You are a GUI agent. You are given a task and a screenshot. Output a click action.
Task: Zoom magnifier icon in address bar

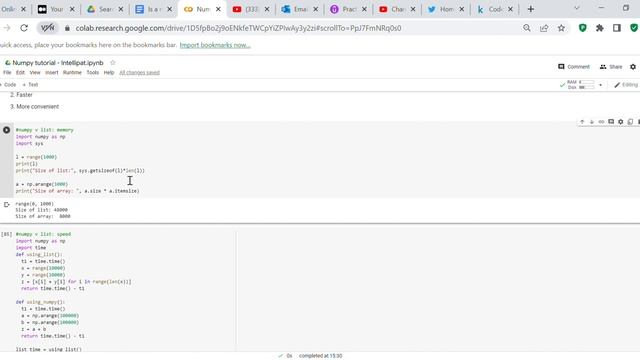[x=527, y=28]
